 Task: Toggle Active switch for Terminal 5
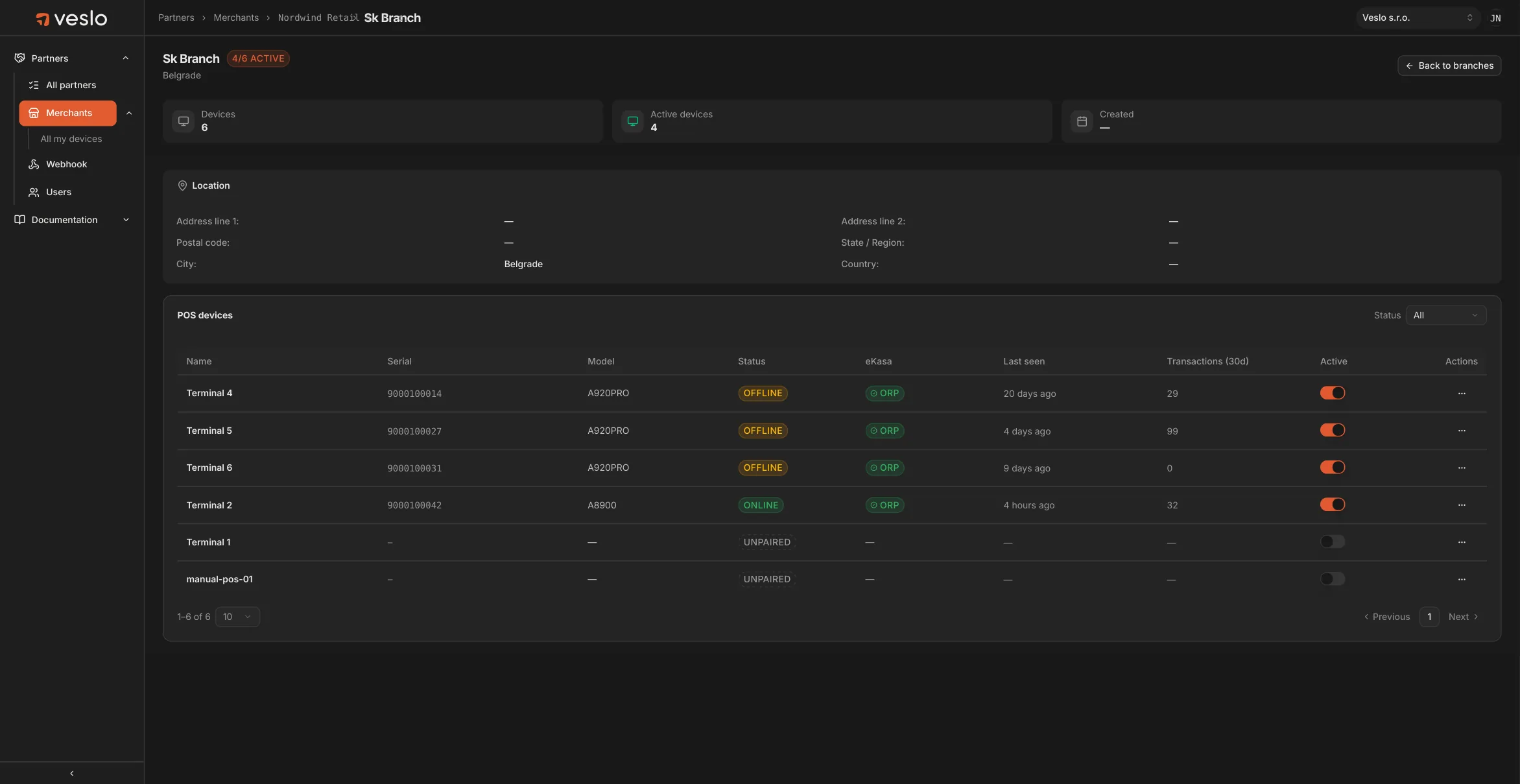tap(1333, 430)
